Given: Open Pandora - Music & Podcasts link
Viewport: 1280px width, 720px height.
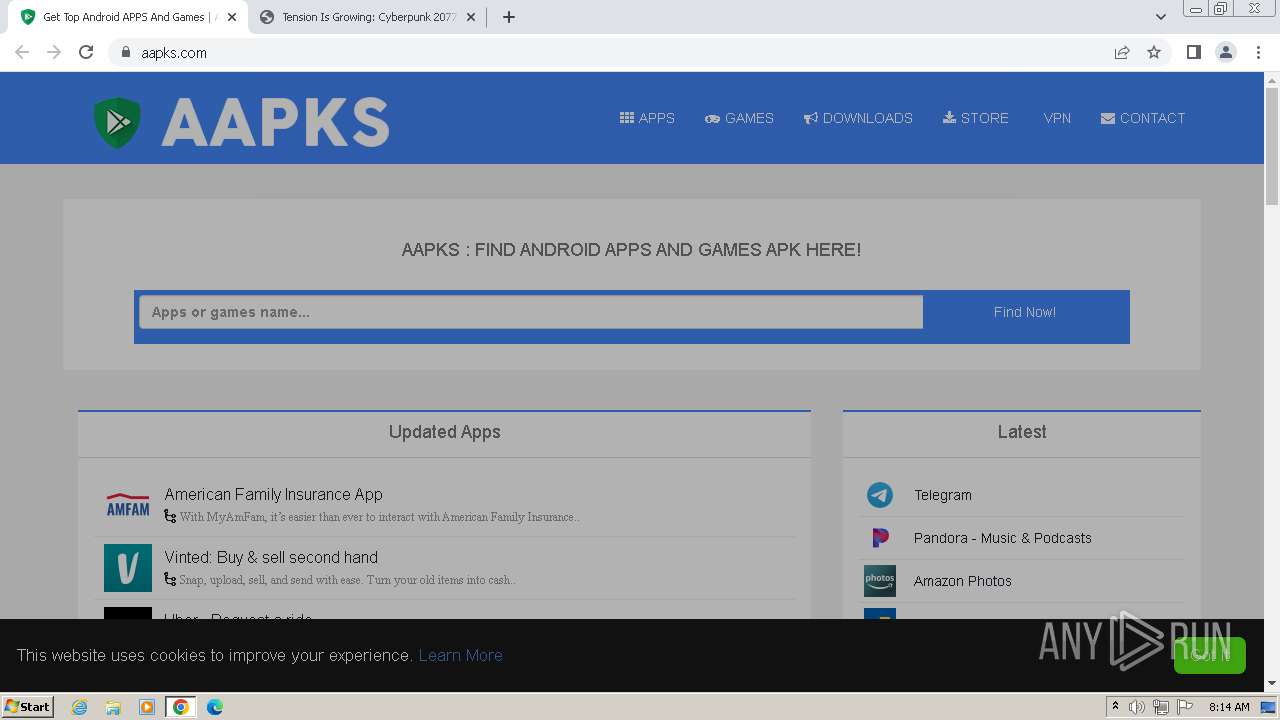Looking at the screenshot, I should [1003, 538].
